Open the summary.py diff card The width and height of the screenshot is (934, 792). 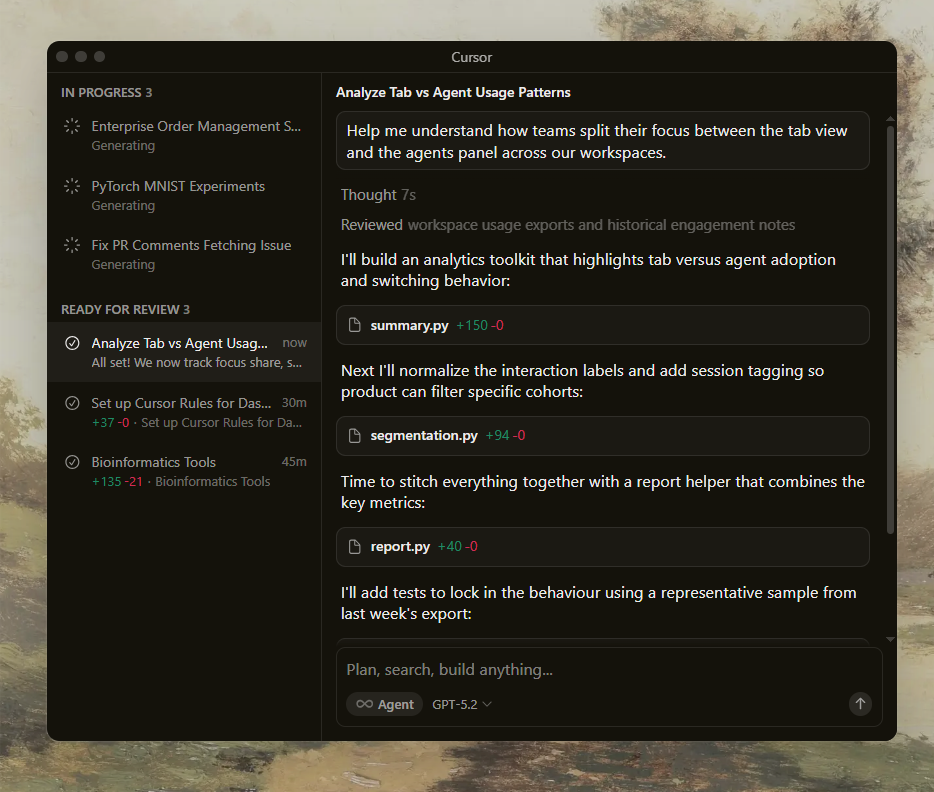(602, 325)
